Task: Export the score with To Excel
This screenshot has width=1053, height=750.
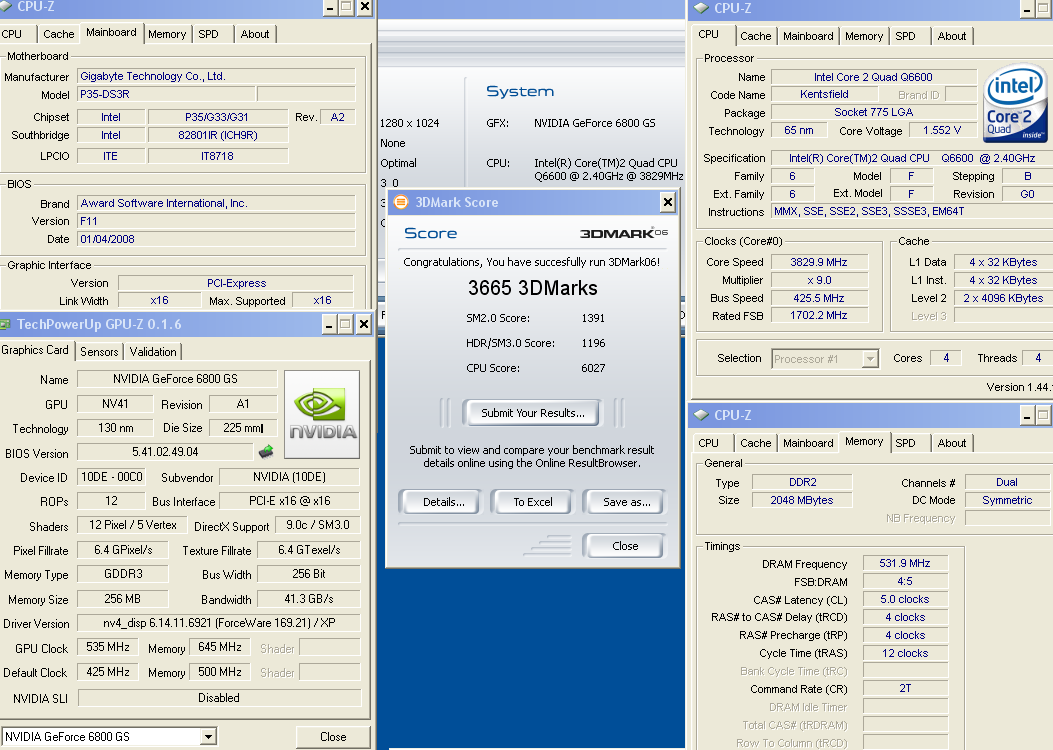Action: pos(533,502)
